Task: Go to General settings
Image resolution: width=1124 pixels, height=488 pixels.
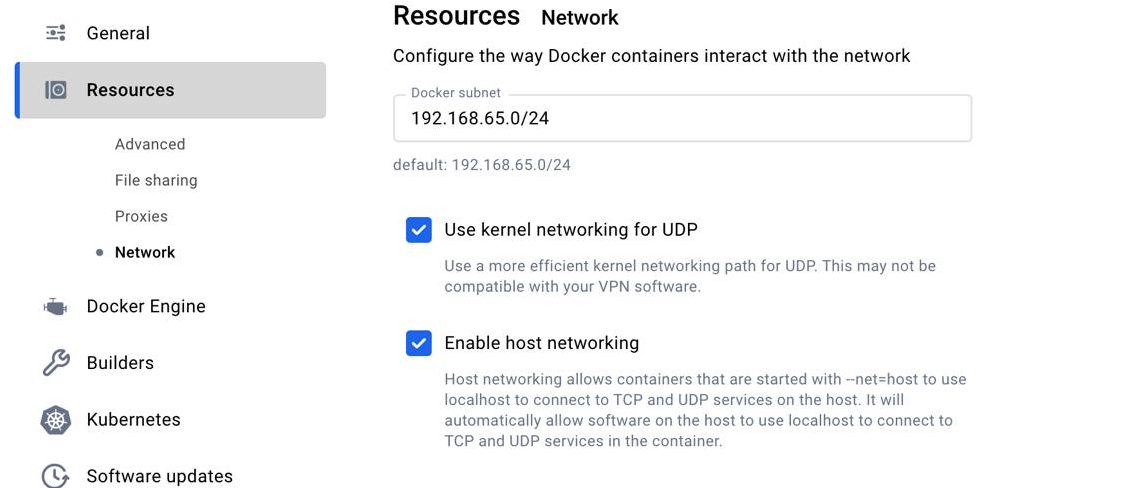Action: tap(118, 33)
